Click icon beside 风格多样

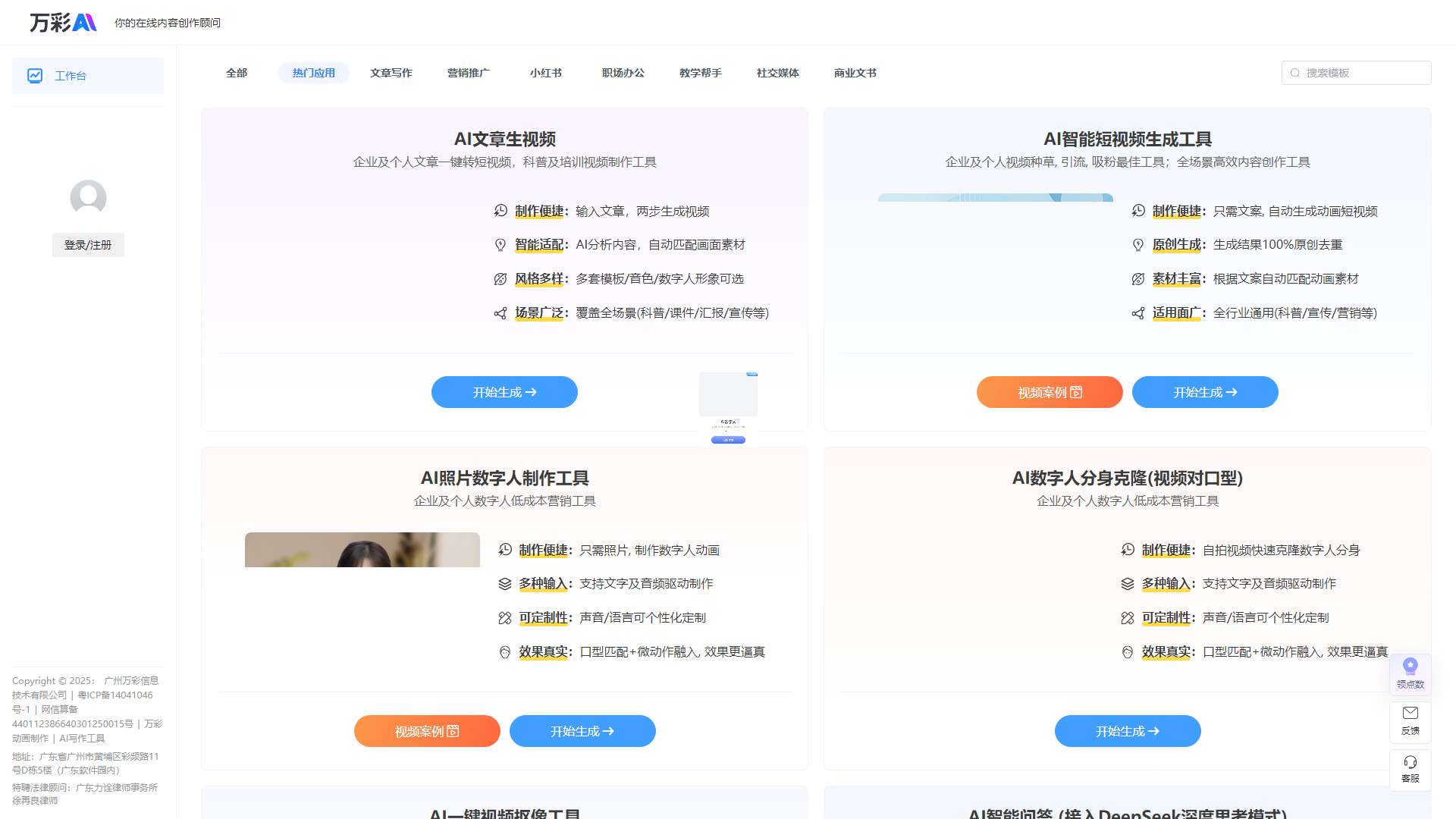click(x=500, y=279)
